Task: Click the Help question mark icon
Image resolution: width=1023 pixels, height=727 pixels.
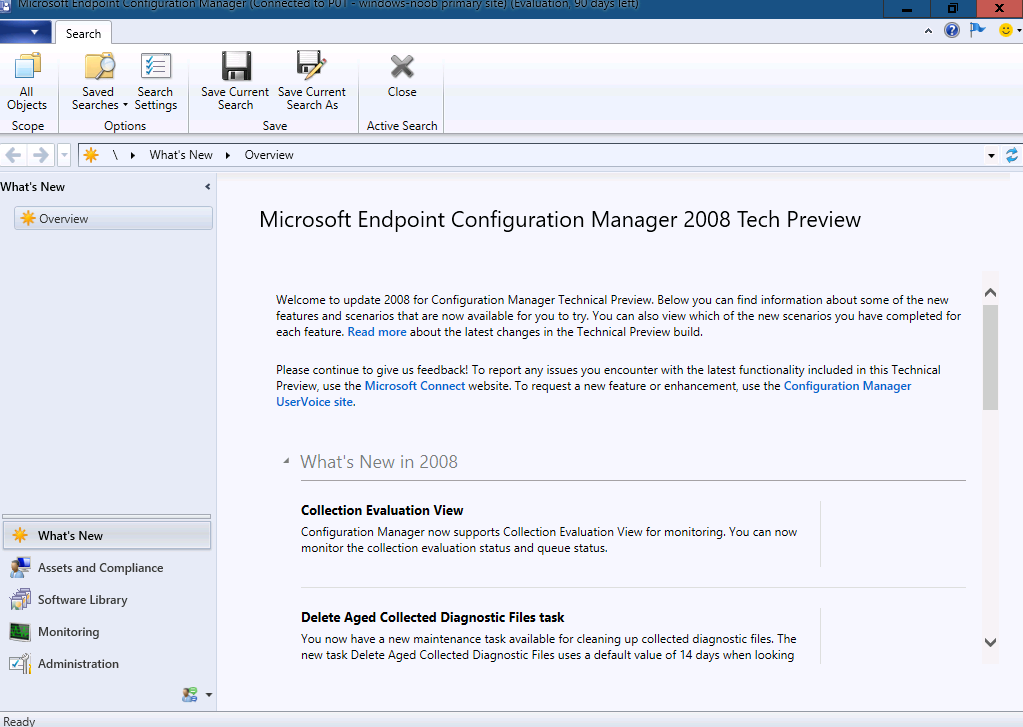Action: click(952, 30)
